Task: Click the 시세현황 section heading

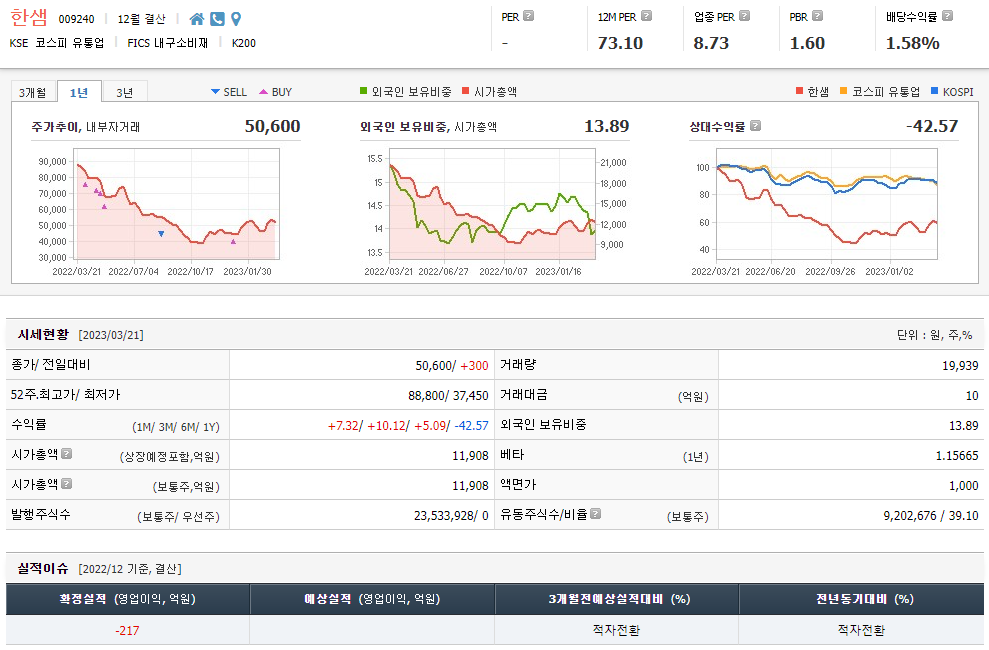Action: click(x=43, y=334)
